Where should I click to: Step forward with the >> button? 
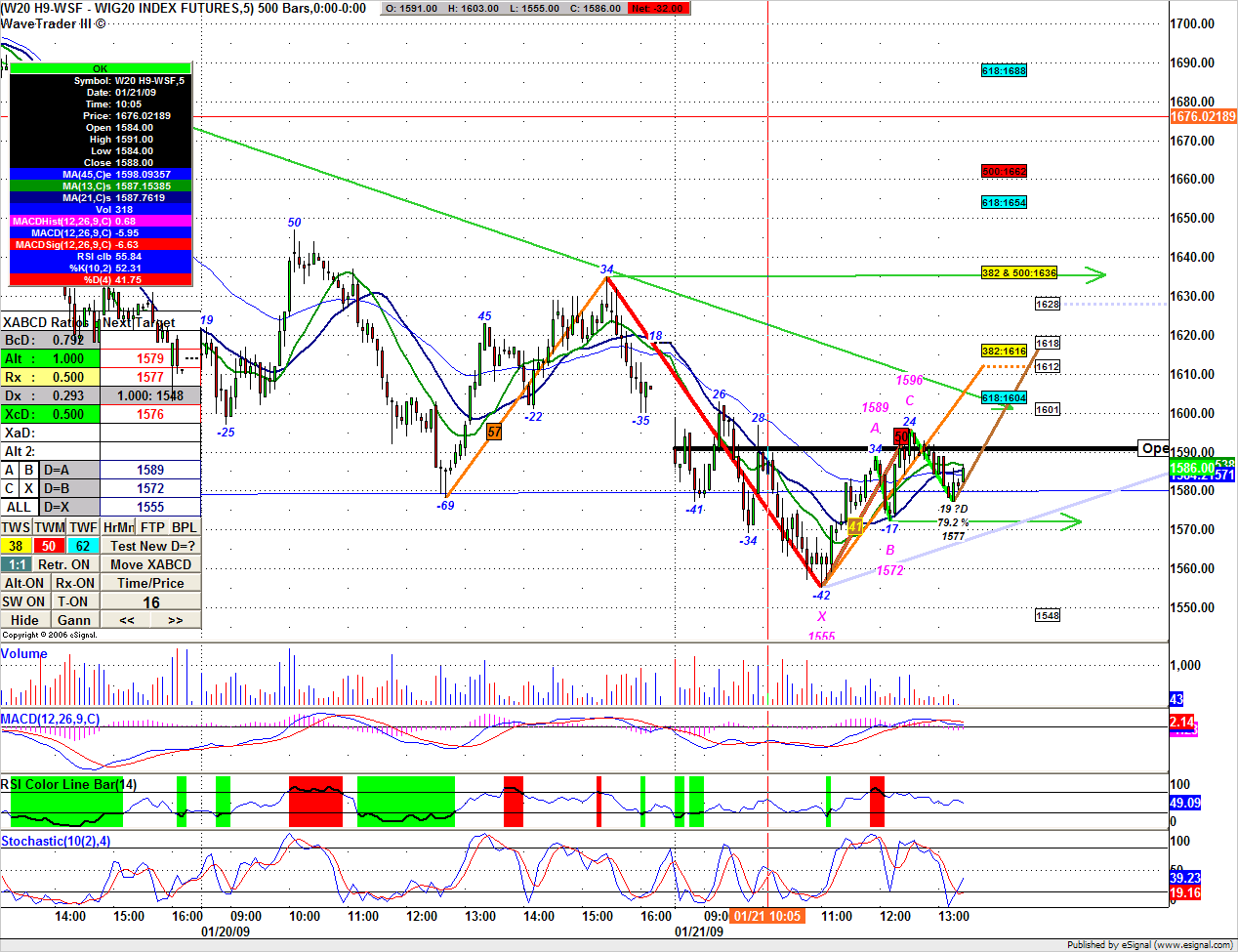[x=176, y=620]
